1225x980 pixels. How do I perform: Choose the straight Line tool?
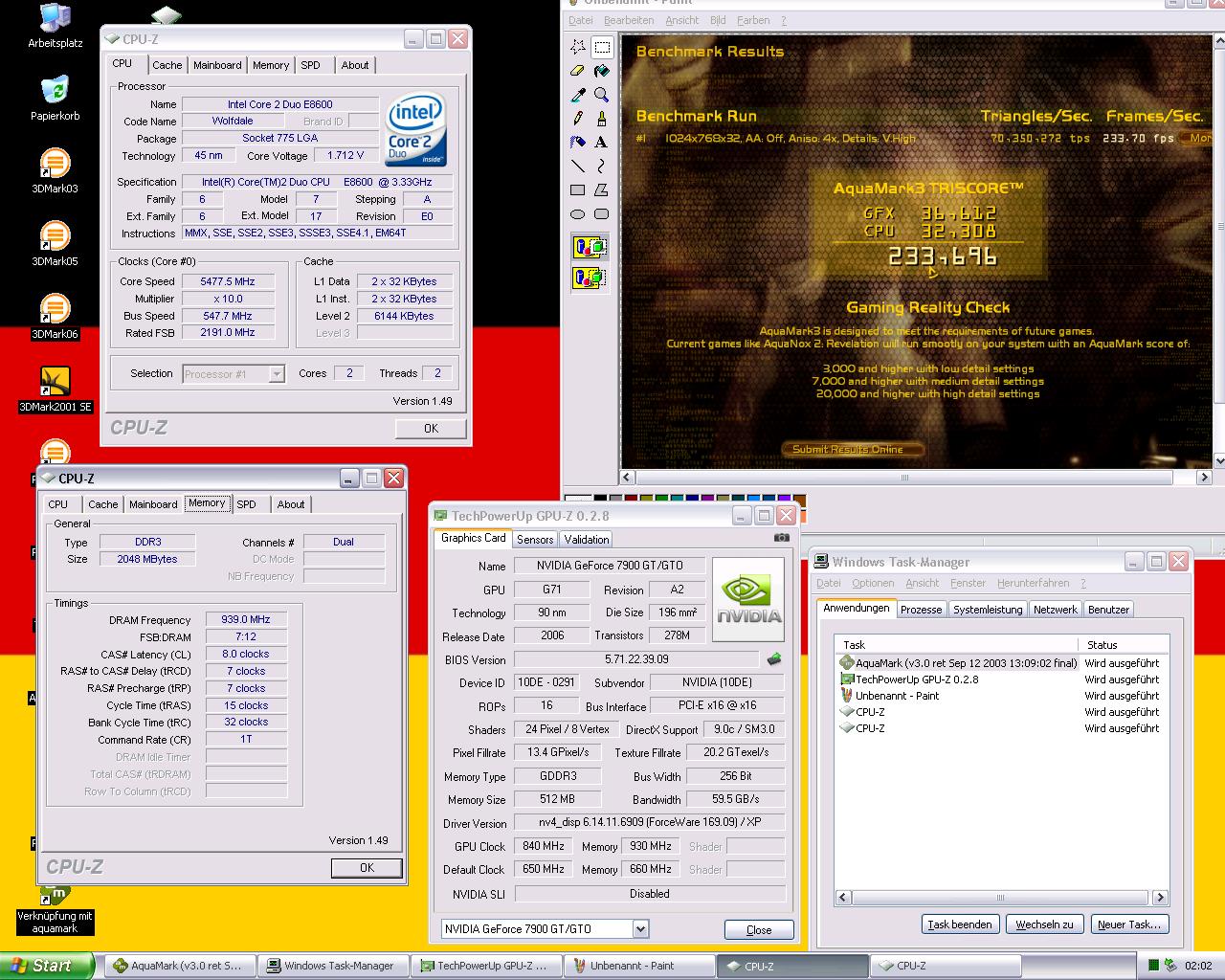point(578,166)
